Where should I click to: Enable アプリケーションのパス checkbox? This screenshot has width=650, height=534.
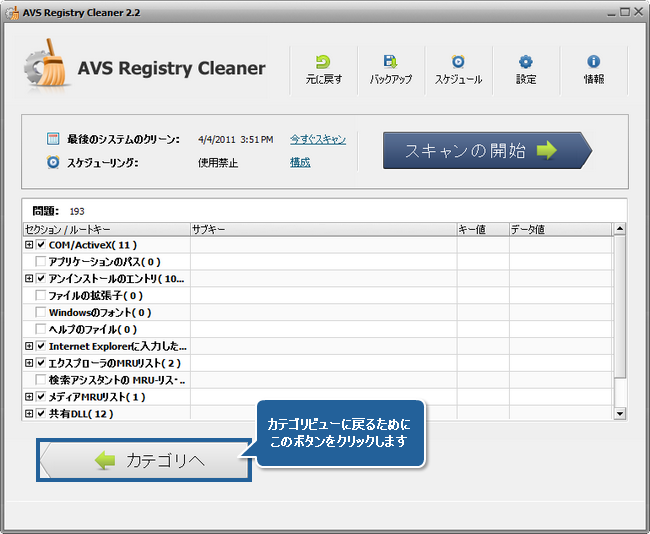pos(41,262)
